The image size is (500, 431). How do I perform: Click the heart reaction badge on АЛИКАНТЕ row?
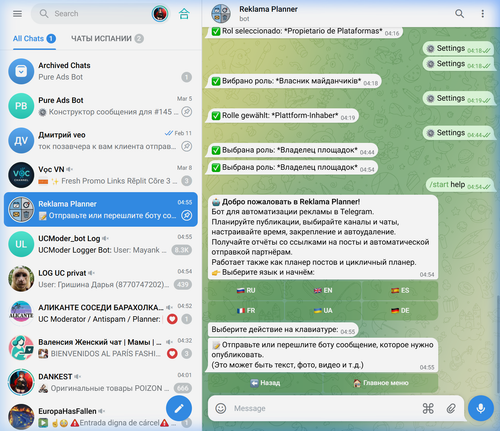(x=172, y=319)
